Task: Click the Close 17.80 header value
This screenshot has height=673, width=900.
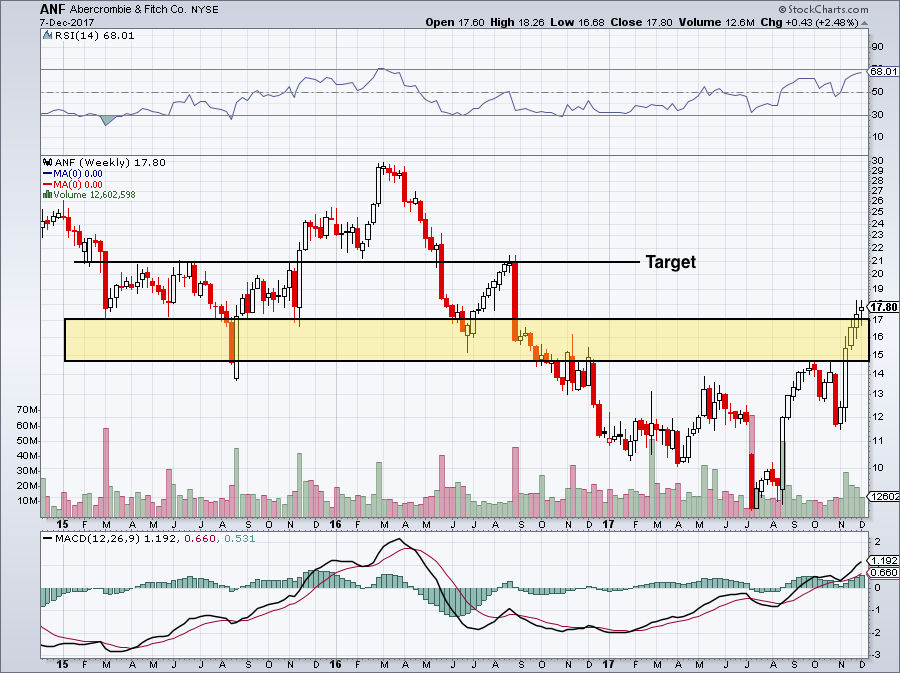Action: point(641,22)
